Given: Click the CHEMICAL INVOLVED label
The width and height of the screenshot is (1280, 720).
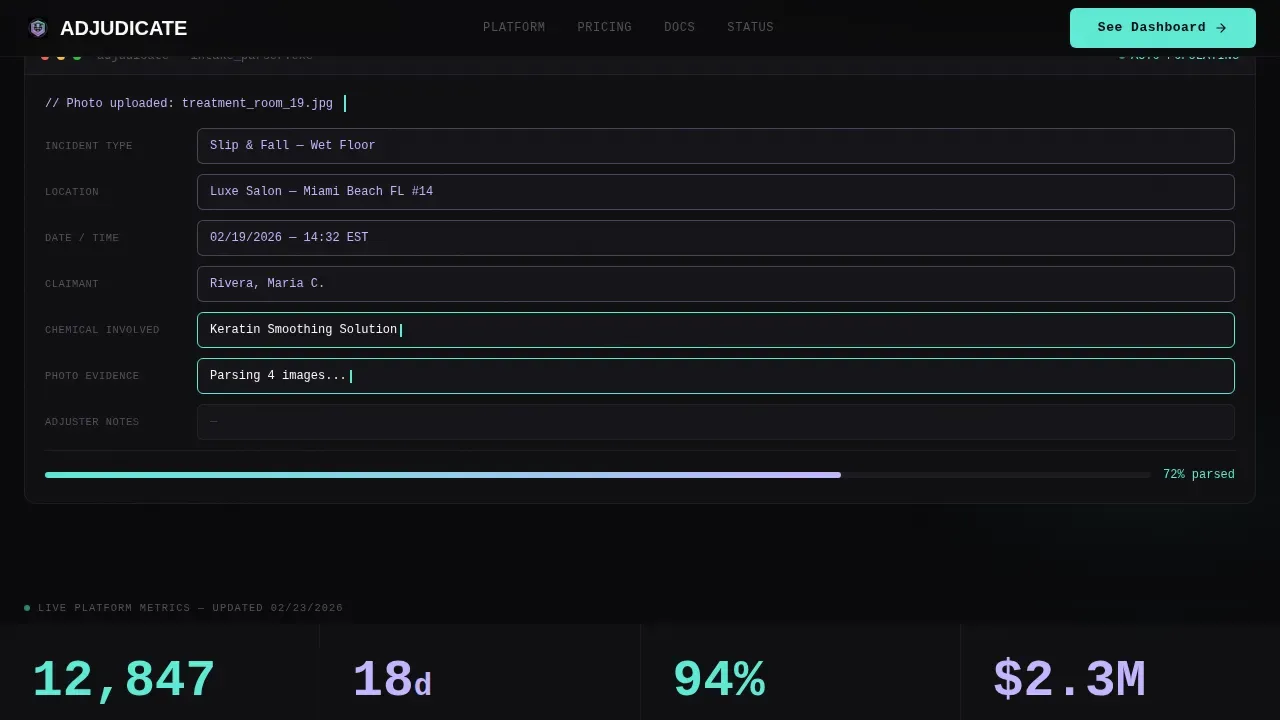Looking at the screenshot, I should (x=102, y=330).
